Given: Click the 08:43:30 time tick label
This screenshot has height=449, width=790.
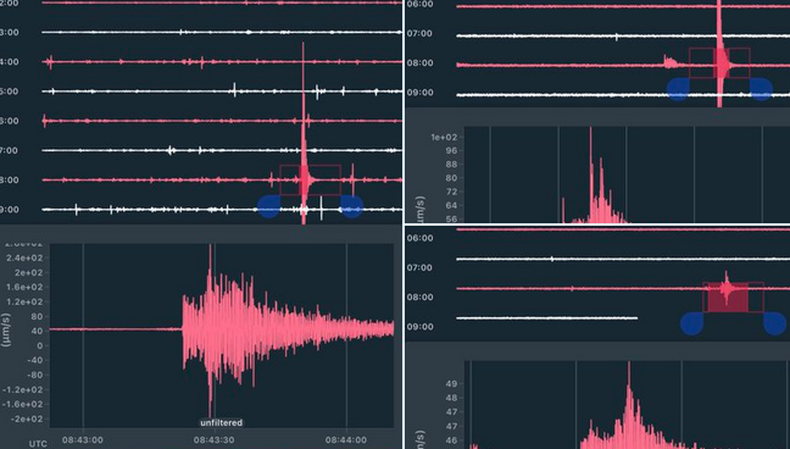Looking at the screenshot, I should [x=214, y=440].
